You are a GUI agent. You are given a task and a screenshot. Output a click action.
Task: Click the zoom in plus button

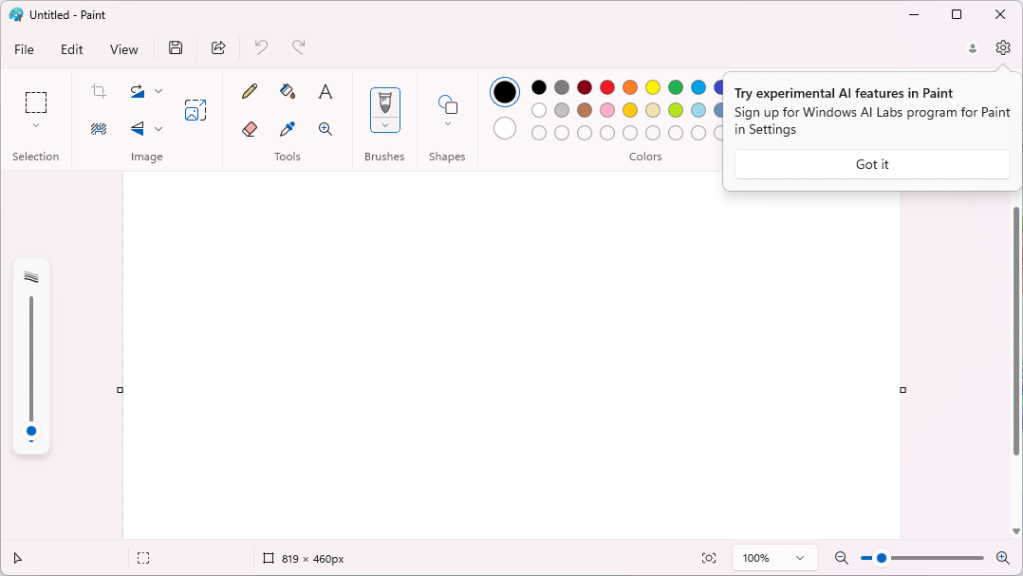point(1002,558)
